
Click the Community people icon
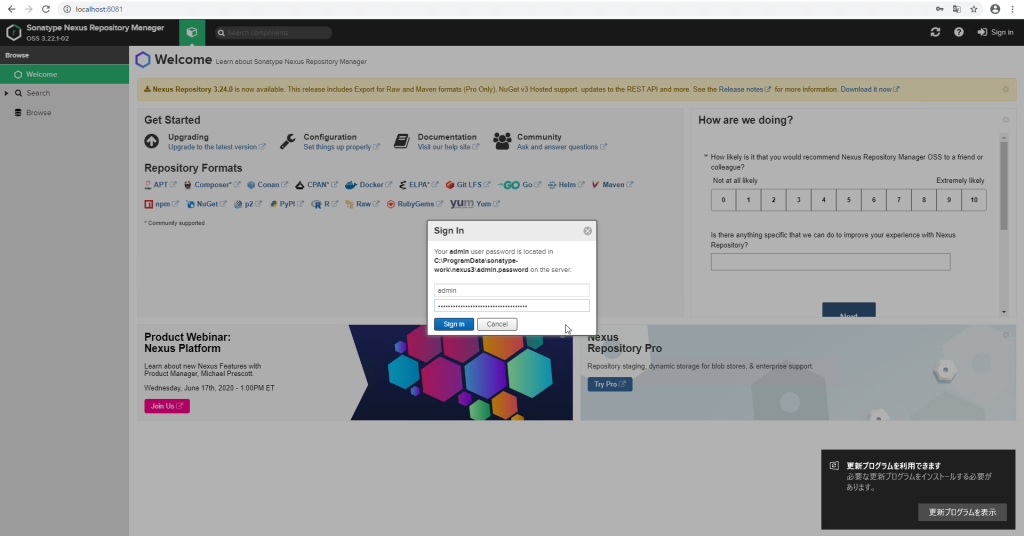point(502,141)
